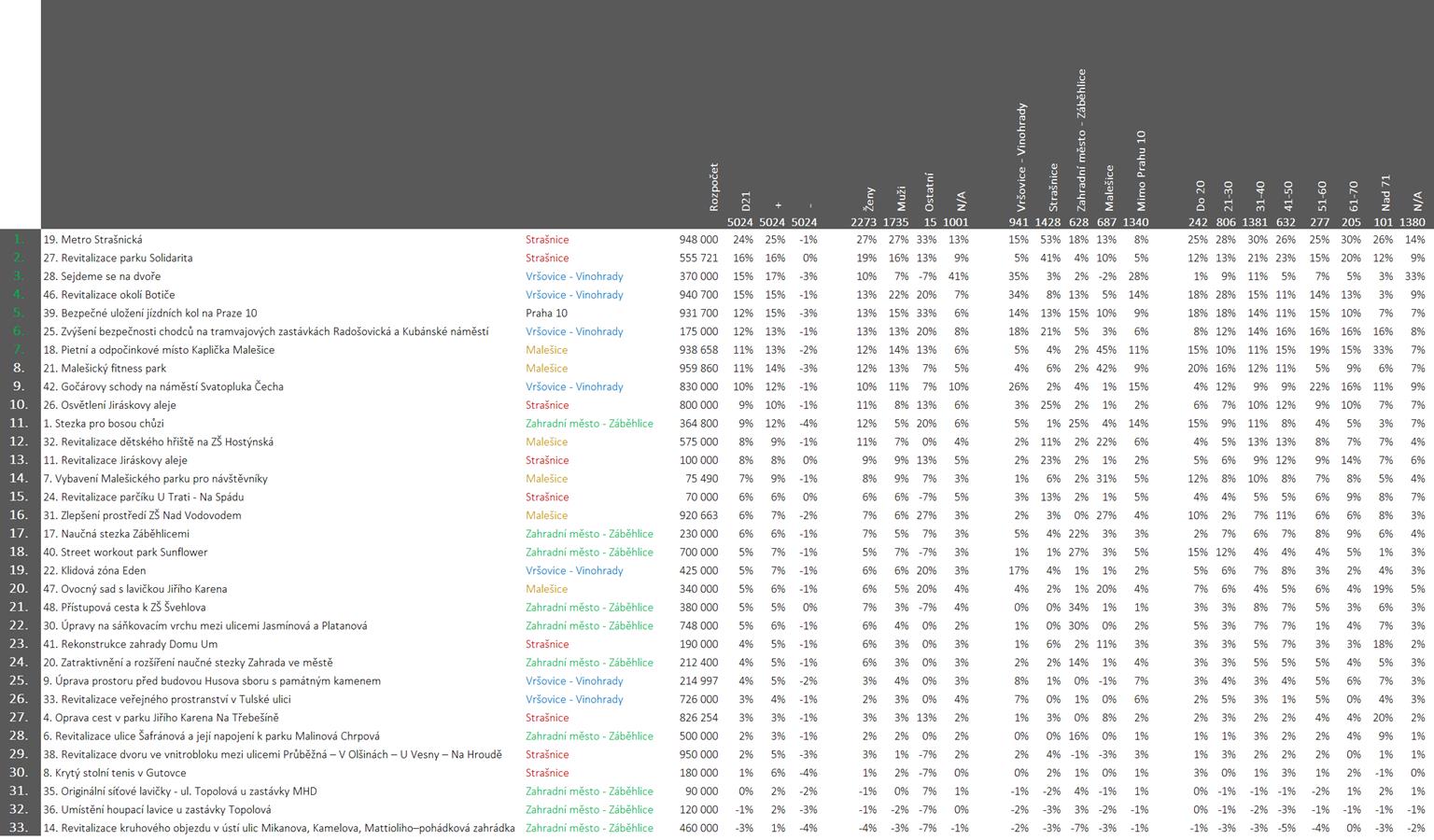This screenshot has width=1434, height=840.
Task: Select the count '242' under Do 20
Action: 1198,222
